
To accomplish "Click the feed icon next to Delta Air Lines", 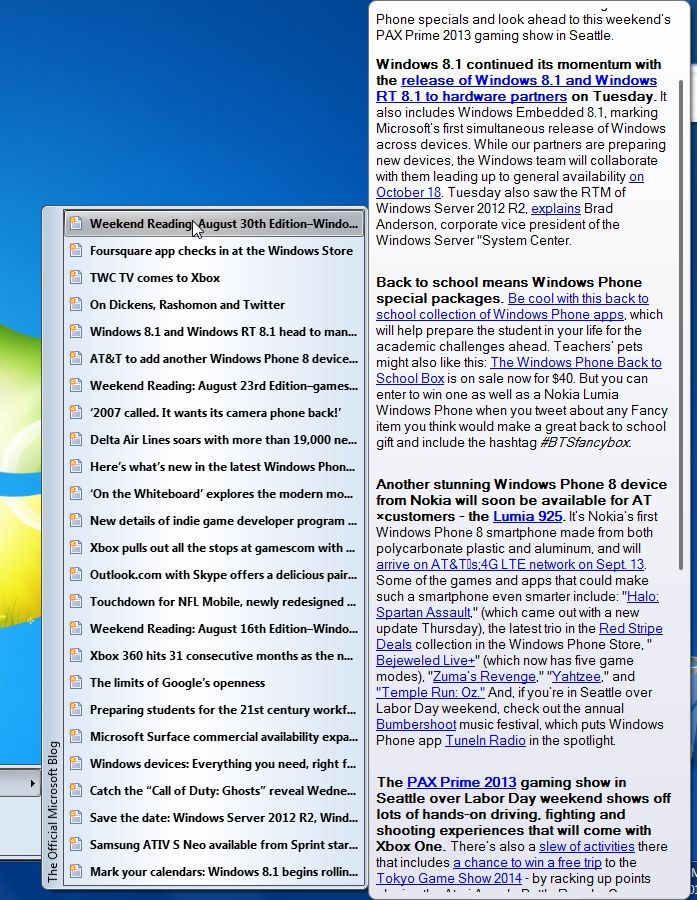I will click(76, 439).
